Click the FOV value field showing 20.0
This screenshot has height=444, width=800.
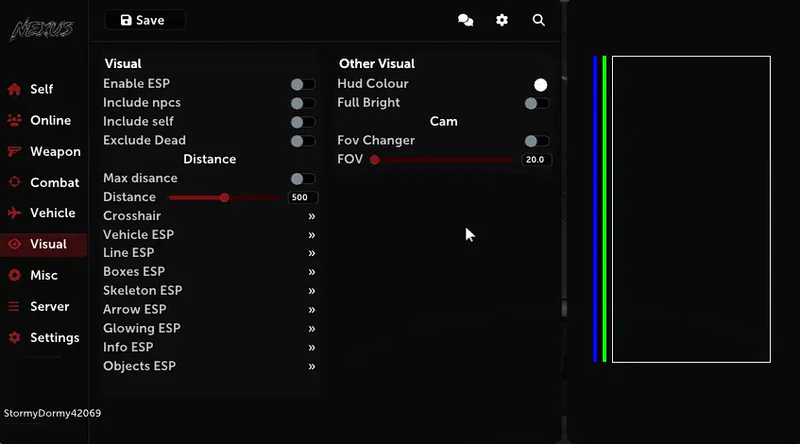pyautogui.click(x=535, y=160)
